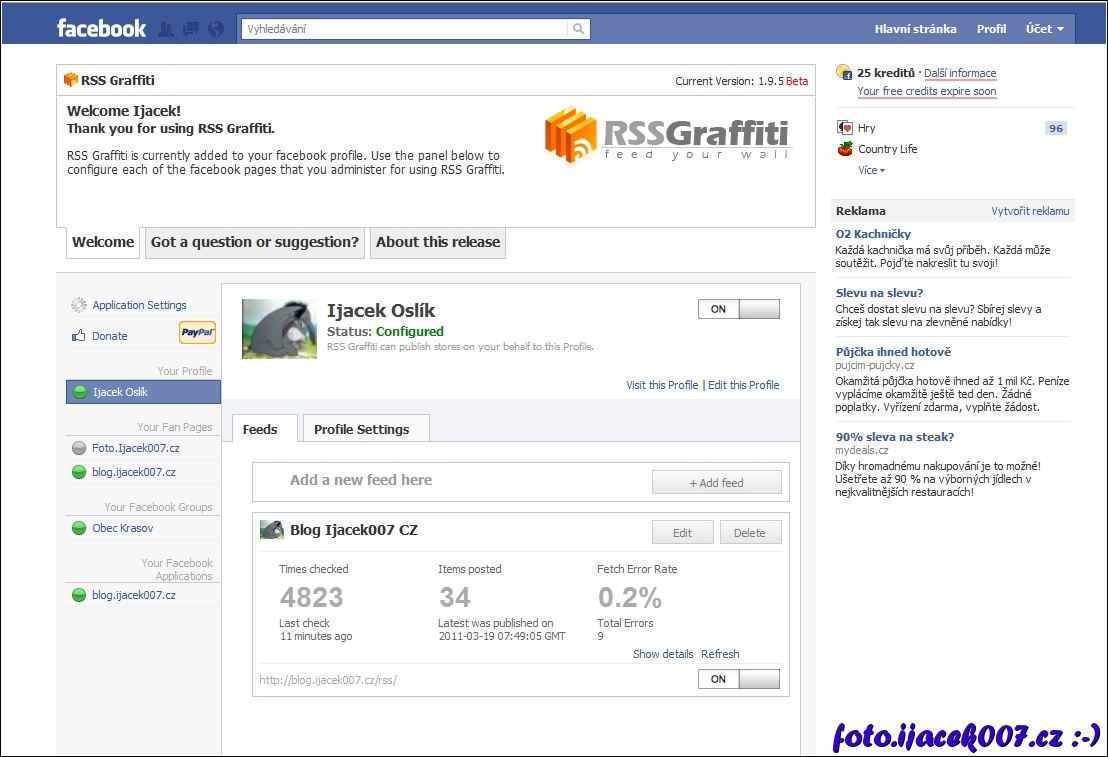Open the About this release tab
The image size is (1108, 757).
click(x=437, y=242)
